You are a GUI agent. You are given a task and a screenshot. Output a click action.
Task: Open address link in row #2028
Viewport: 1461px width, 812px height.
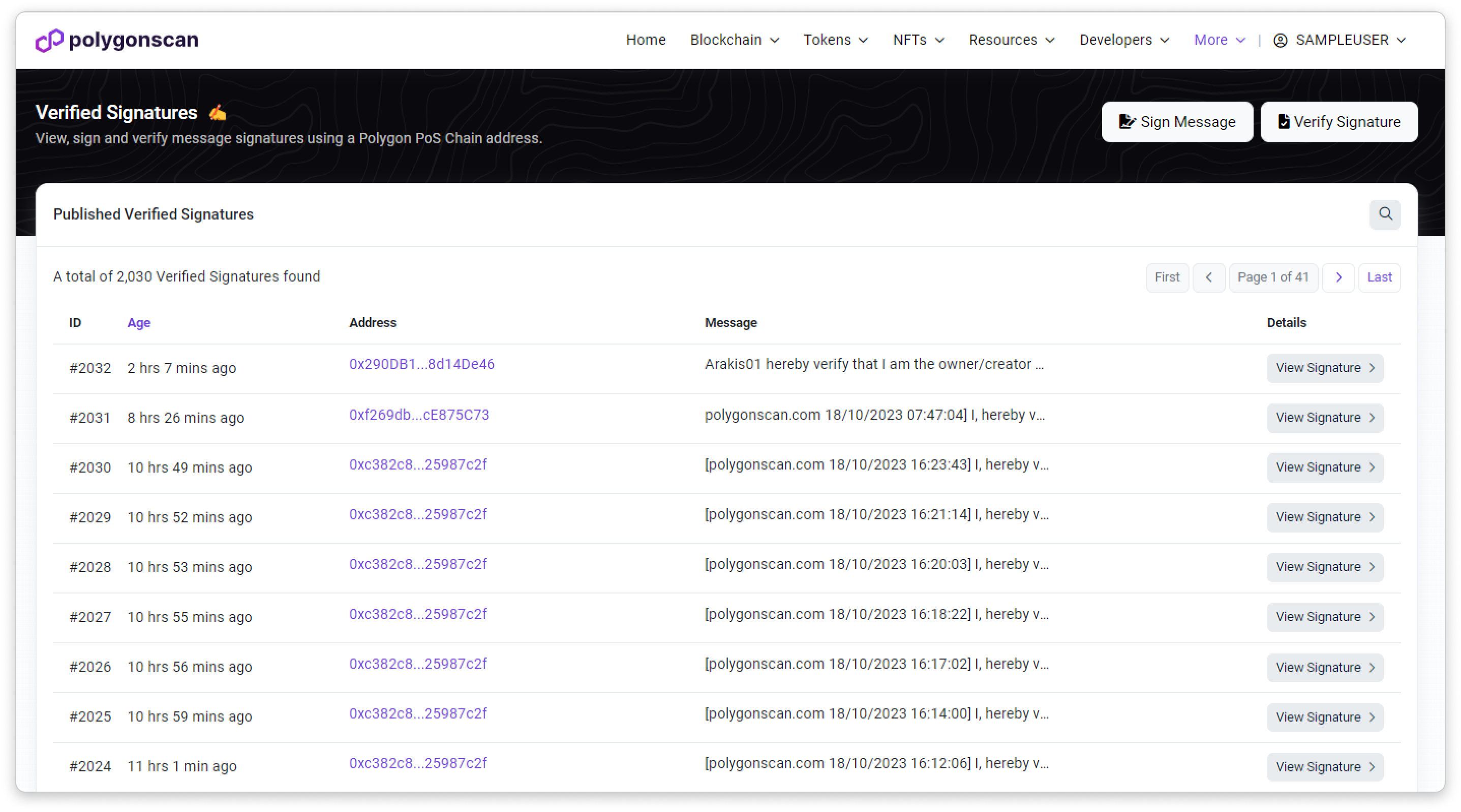click(x=418, y=564)
